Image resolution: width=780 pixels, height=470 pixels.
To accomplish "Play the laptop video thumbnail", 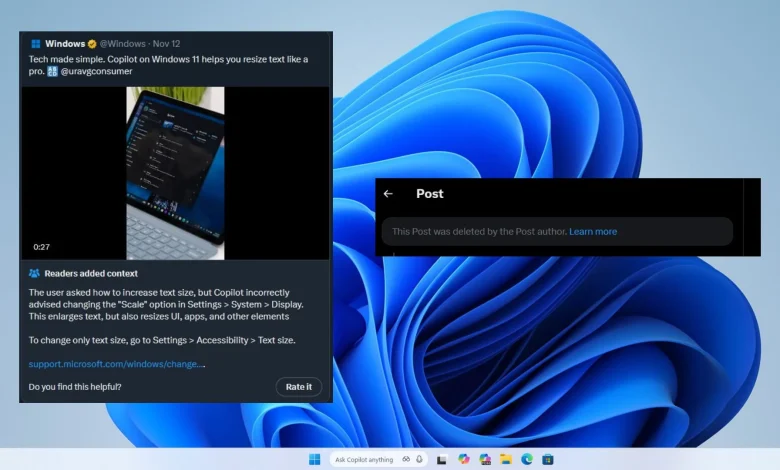I will (x=175, y=173).
